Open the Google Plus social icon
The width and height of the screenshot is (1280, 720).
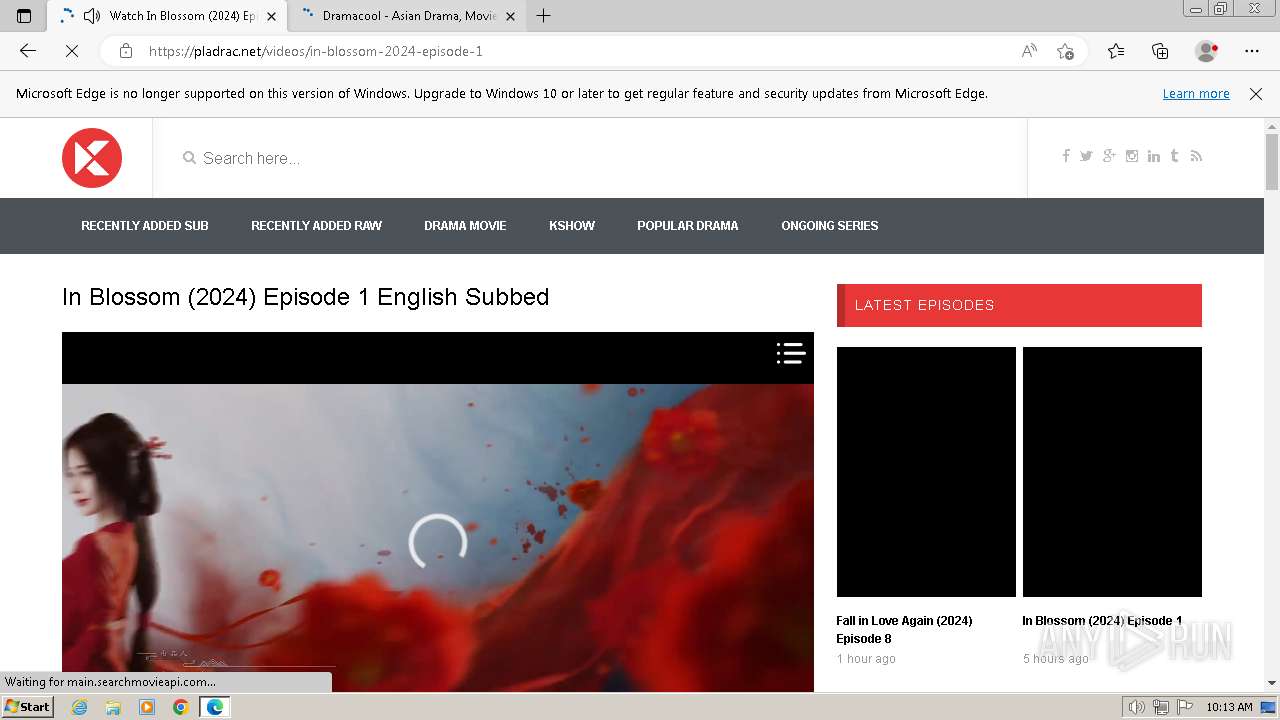[1109, 156]
